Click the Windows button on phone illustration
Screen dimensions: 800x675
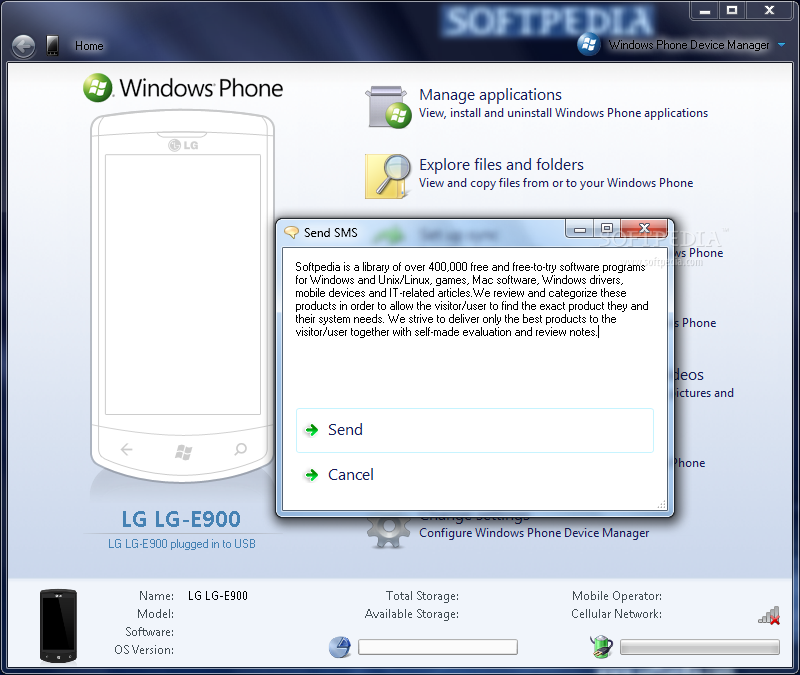coord(184,452)
